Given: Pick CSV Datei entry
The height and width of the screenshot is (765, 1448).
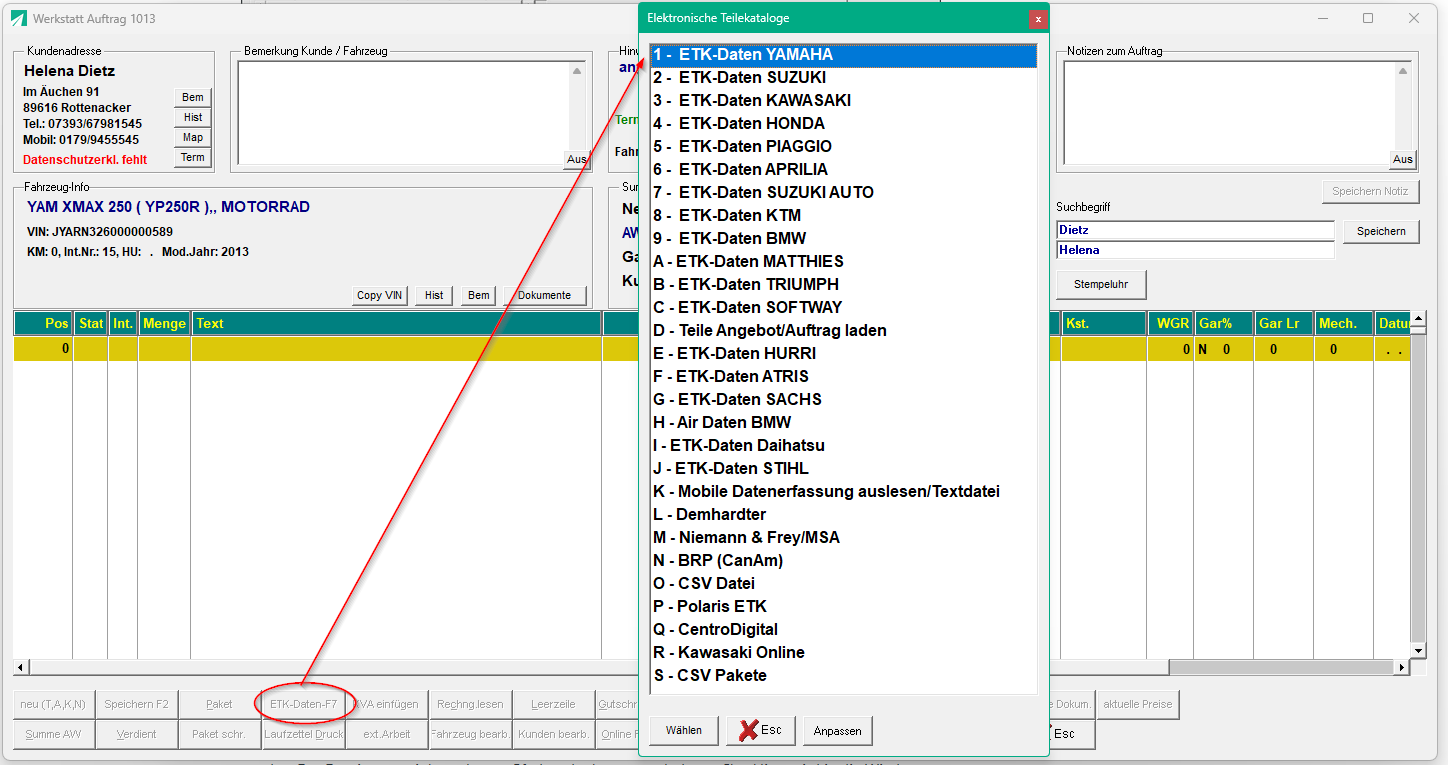Looking at the screenshot, I should (x=843, y=584).
